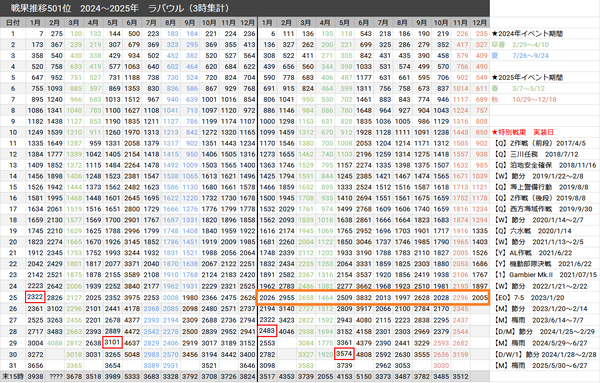Image resolution: width=600 pixels, height=383 pixels.
Task: Select the cell with value 2483
Action: (x=267, y=331)
